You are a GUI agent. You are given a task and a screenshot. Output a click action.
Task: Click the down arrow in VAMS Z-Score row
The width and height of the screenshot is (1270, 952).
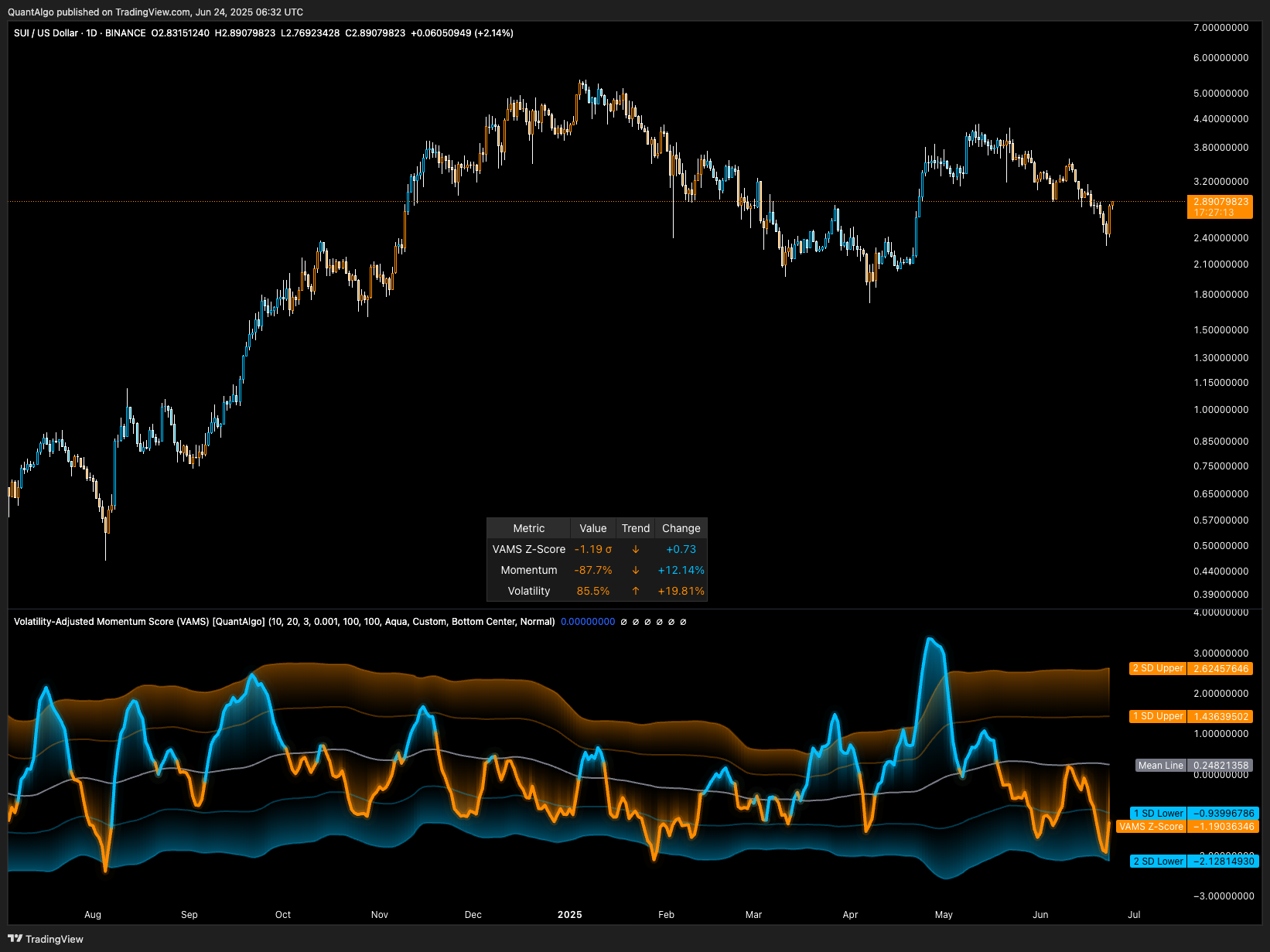pyautogui.click(x=636, y=549)
